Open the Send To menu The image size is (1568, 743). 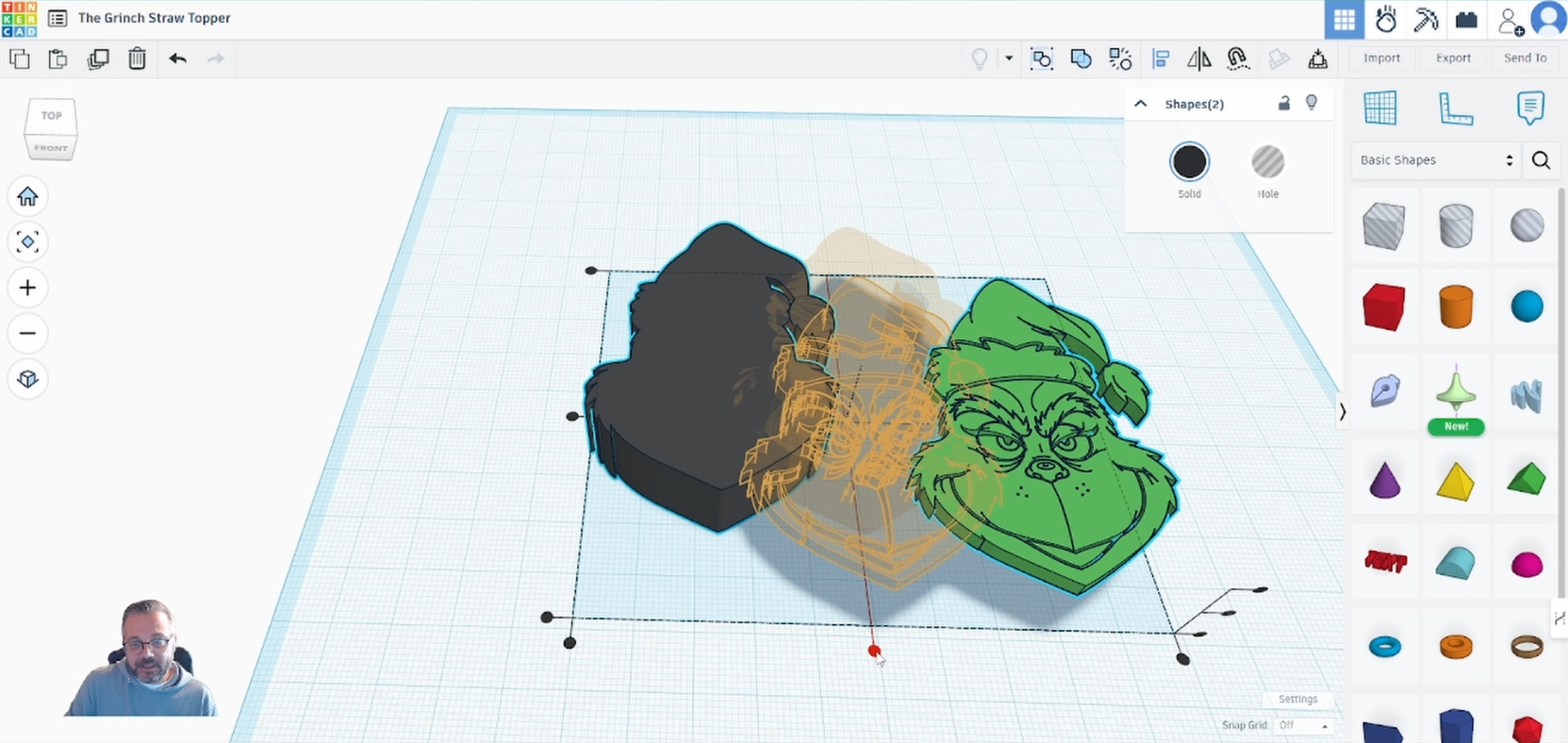(1525, 58)
